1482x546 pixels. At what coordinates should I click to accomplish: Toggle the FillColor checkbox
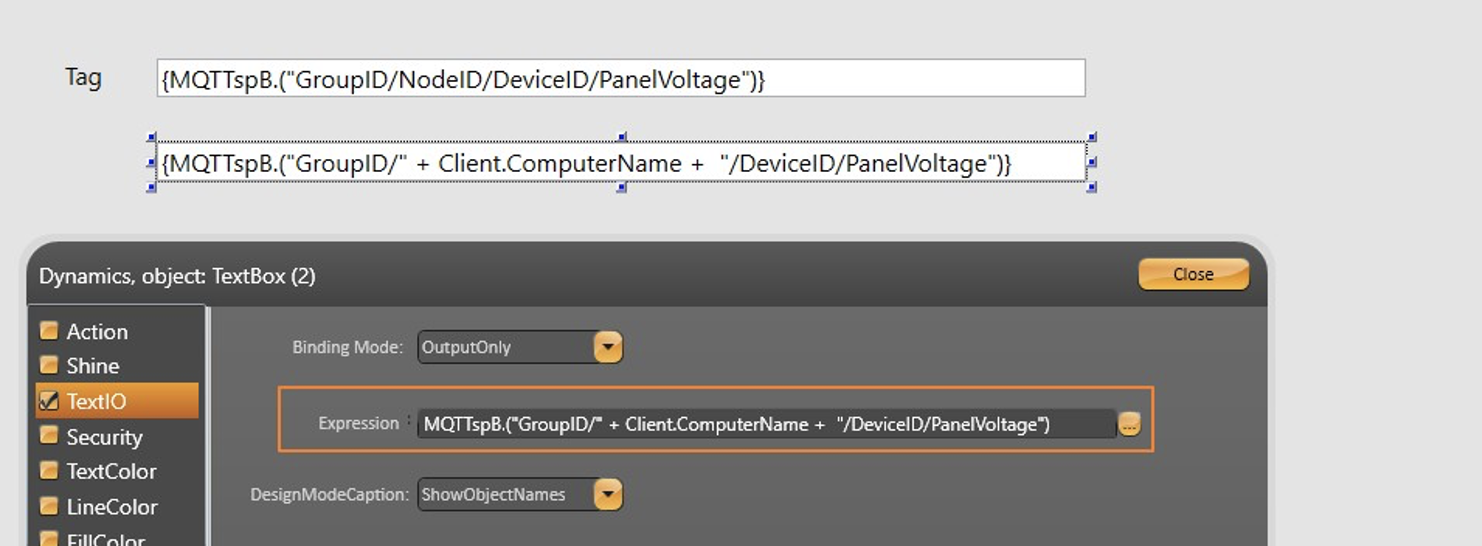pos(48,538)
